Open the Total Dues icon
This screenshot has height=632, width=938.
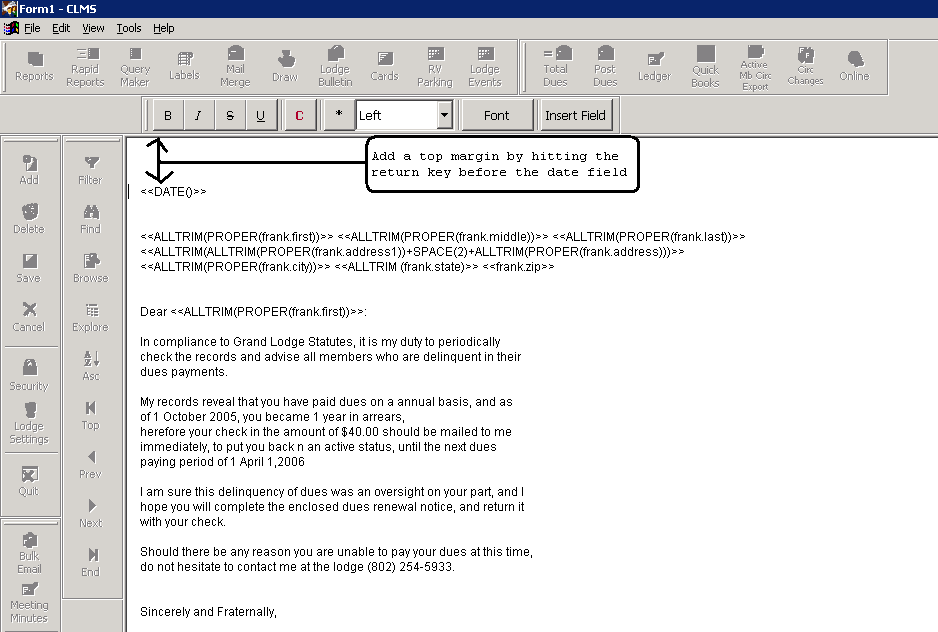point(556,66)
